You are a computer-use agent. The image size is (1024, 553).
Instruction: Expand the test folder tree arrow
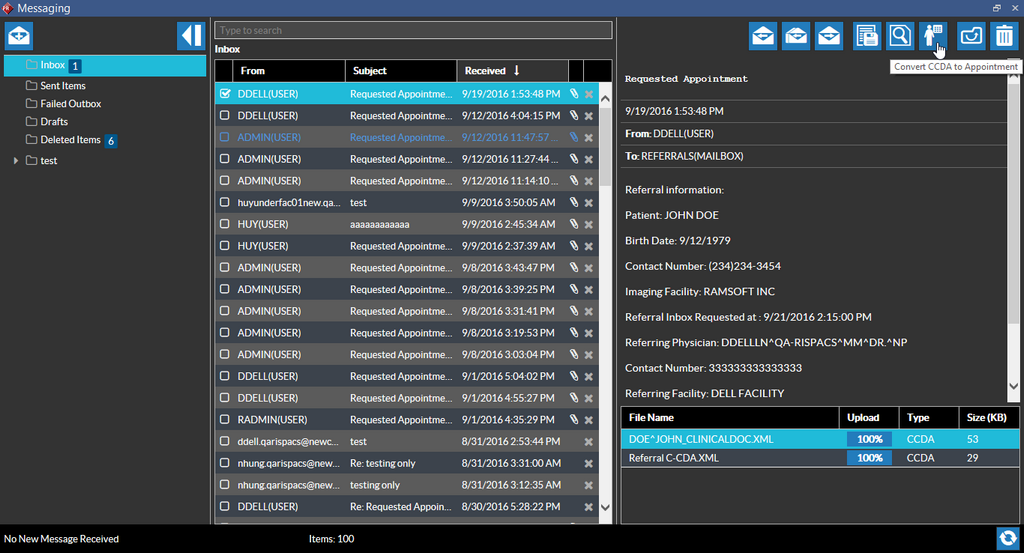pos(16,161)
